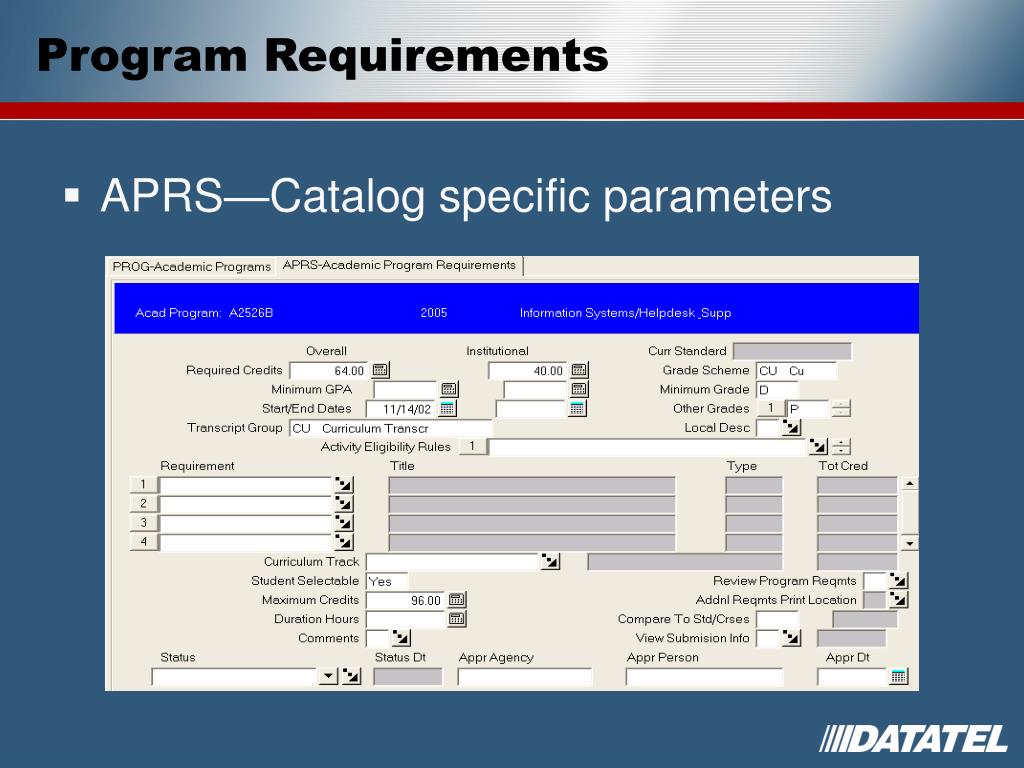Click the Other Grades P field
This screenshot has height=768, width=1024.
coord(808,409)
